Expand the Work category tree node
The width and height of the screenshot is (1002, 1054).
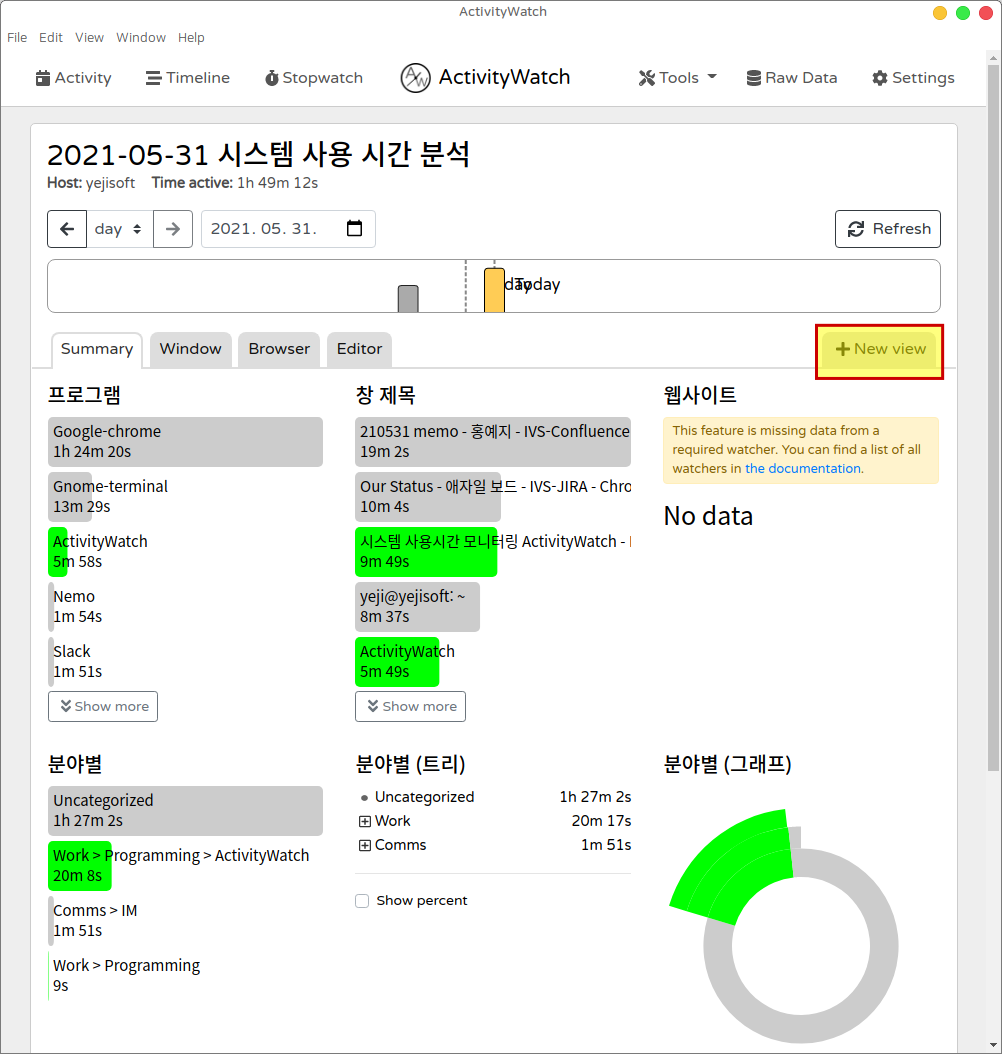pos(365,821)
